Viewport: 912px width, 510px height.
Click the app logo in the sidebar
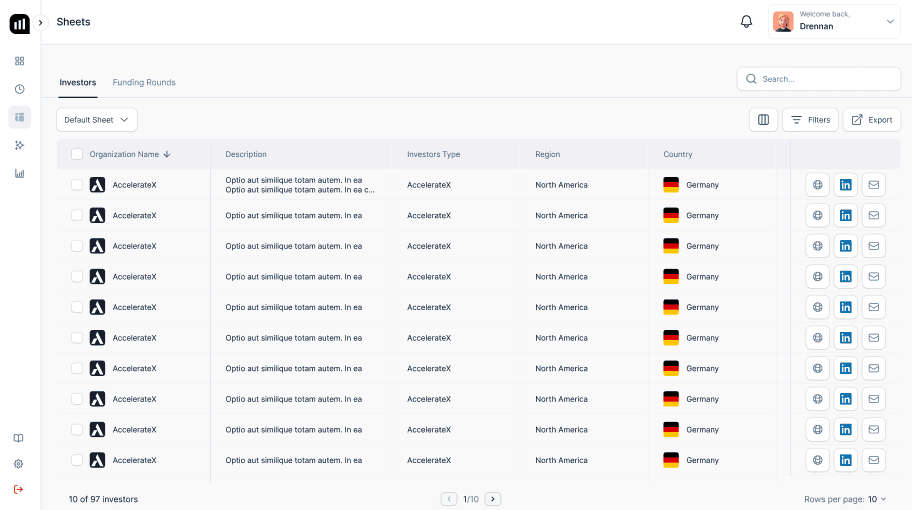pos(19,24)
